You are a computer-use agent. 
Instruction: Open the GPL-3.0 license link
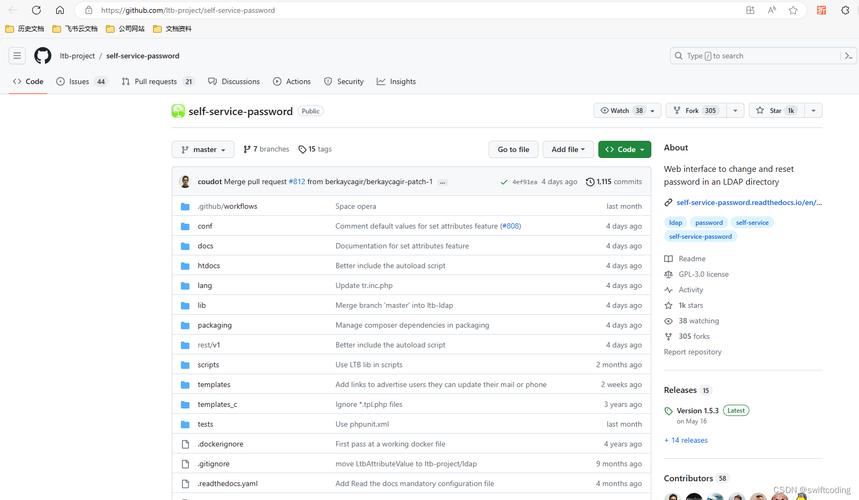click(703, 274)
